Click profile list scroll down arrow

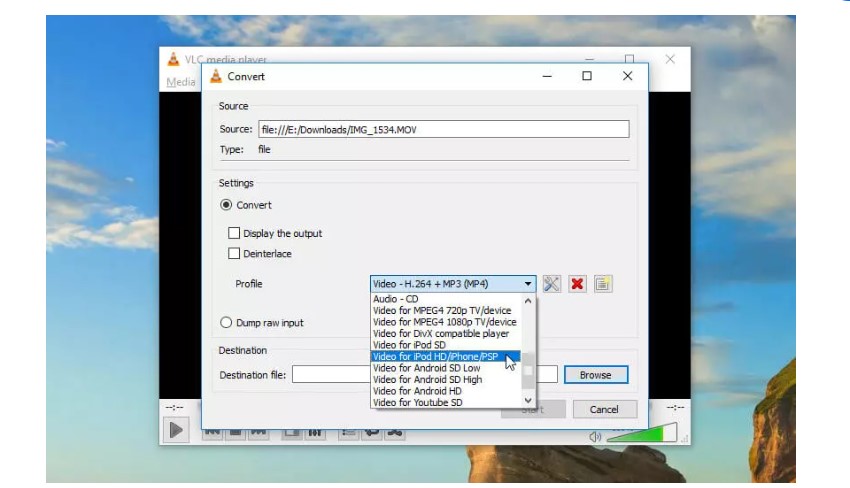pos(528,400)
